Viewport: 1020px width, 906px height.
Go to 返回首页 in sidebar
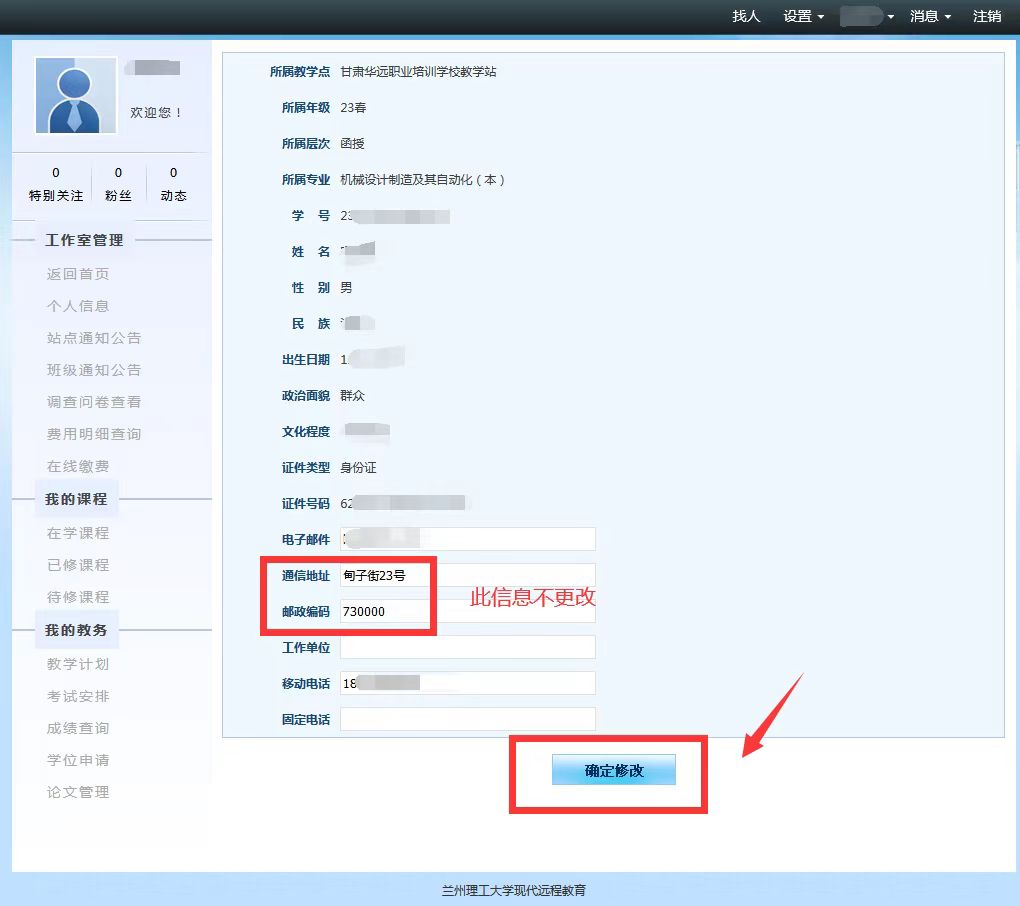[78, 274]
